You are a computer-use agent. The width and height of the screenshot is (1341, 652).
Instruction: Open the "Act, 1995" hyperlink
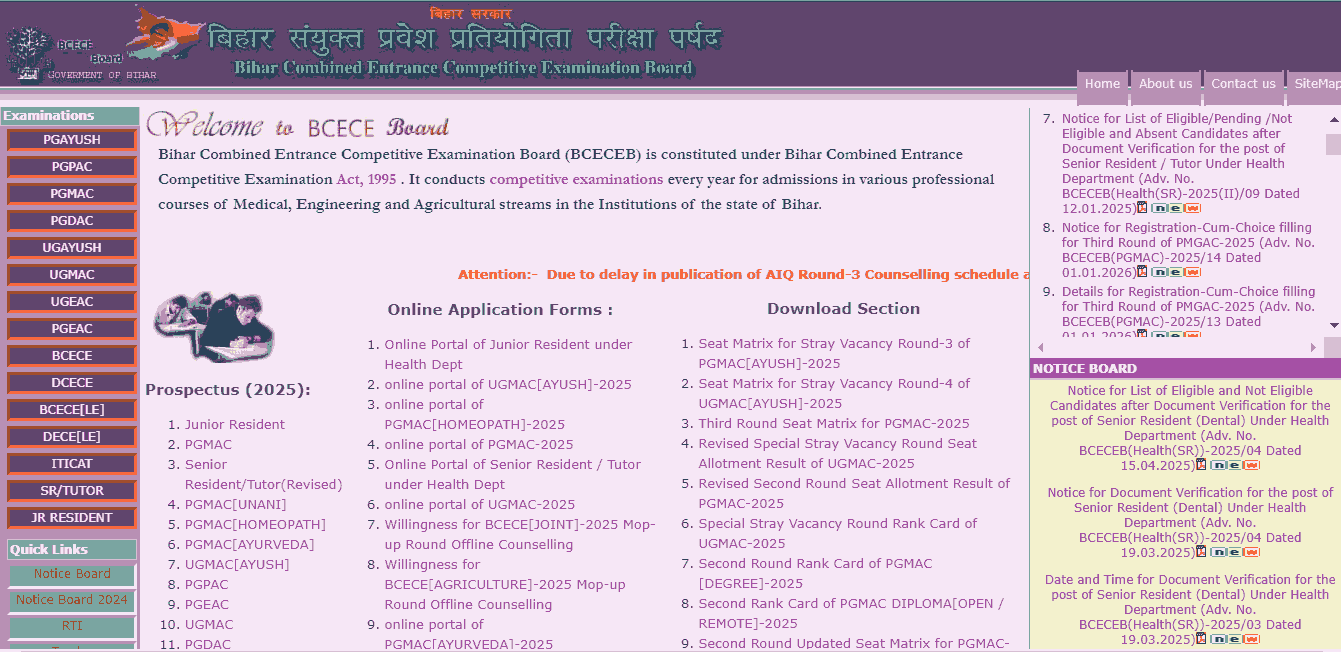coord(368,180)
